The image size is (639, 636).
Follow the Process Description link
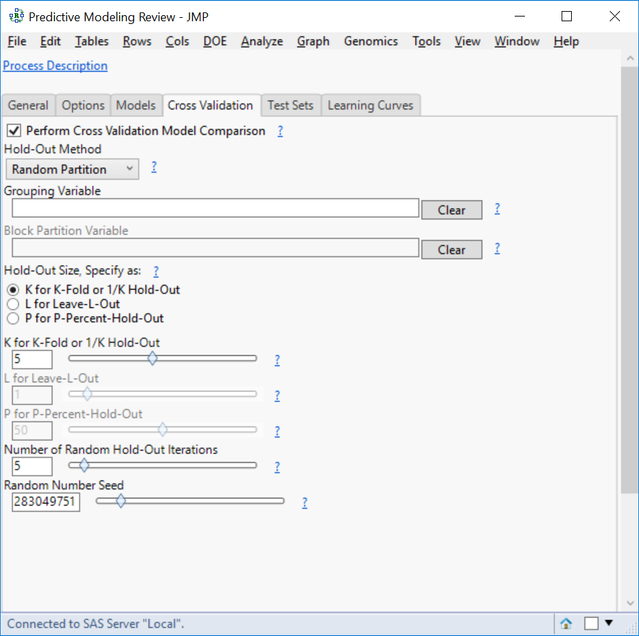click(55, 66)
